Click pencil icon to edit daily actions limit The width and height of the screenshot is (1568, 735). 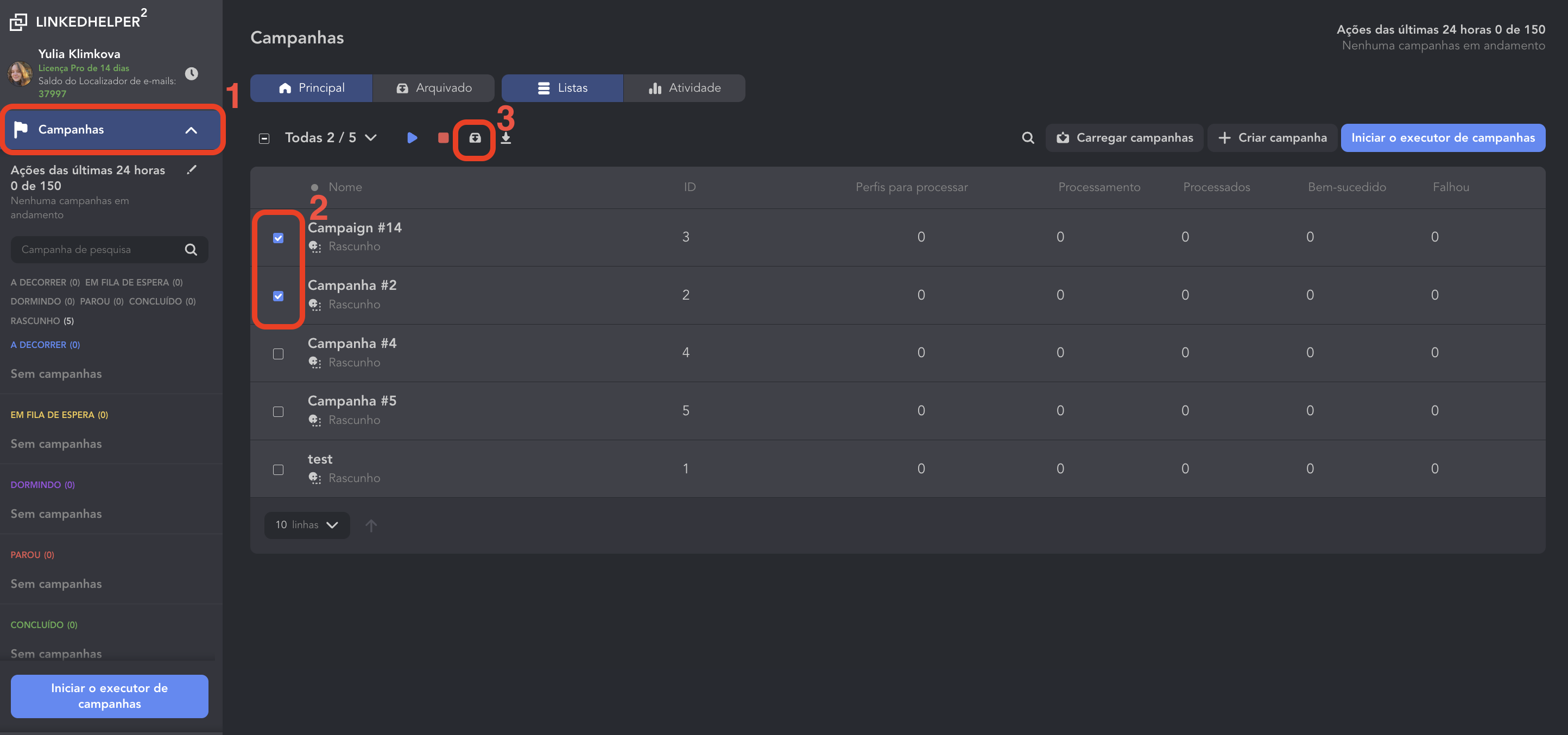point(192,170)
